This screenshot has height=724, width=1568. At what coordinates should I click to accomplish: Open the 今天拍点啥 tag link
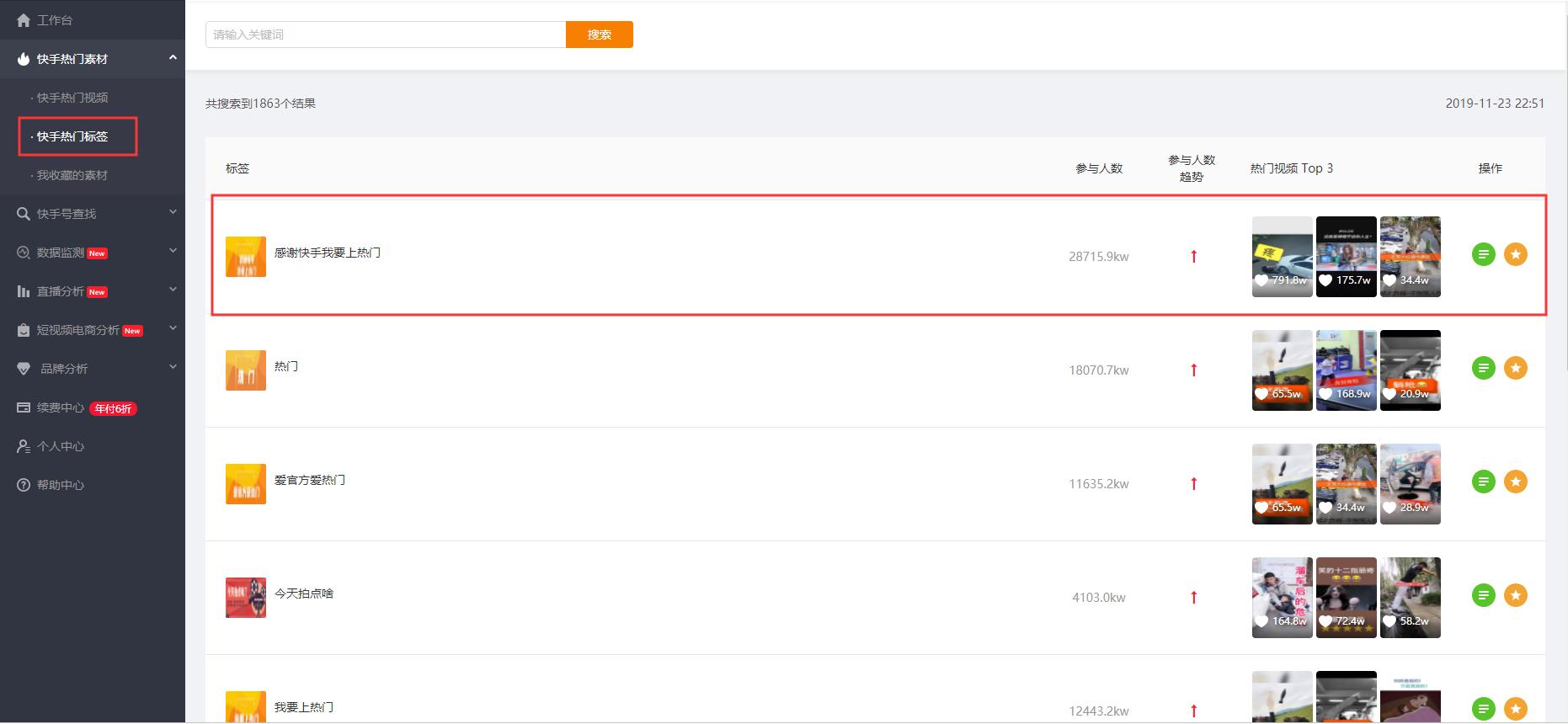(x=304, y=594)
